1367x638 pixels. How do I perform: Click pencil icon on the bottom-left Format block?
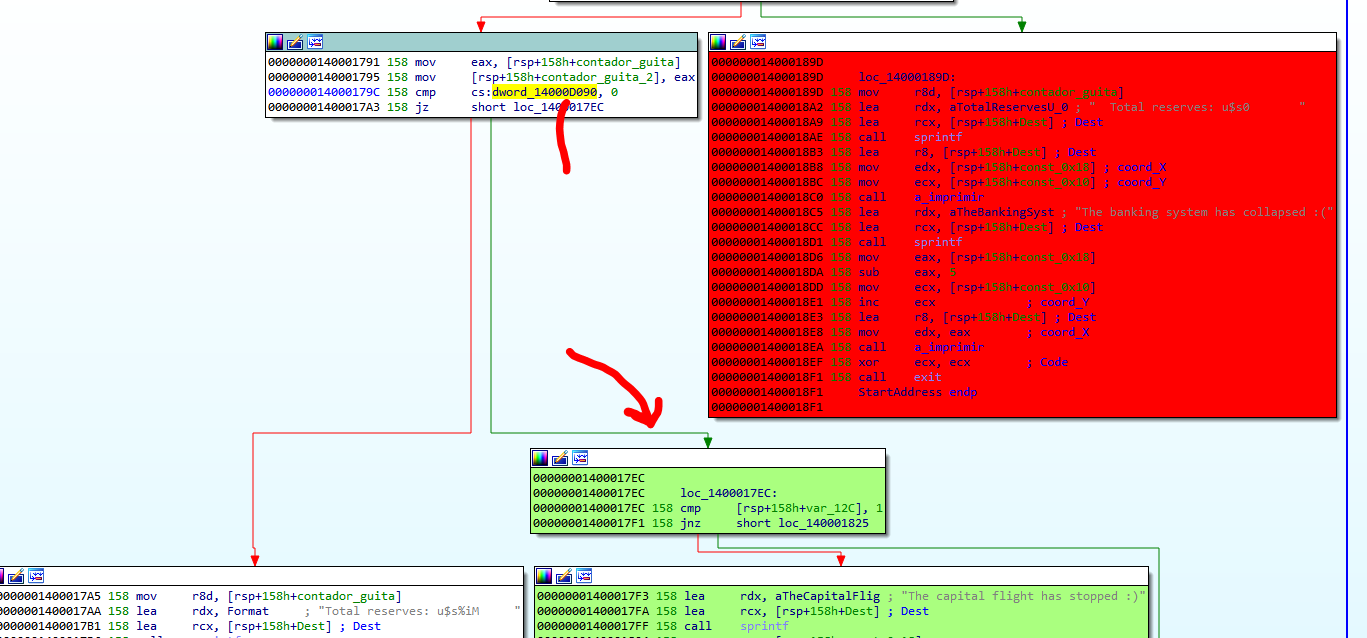click(16, 576)
